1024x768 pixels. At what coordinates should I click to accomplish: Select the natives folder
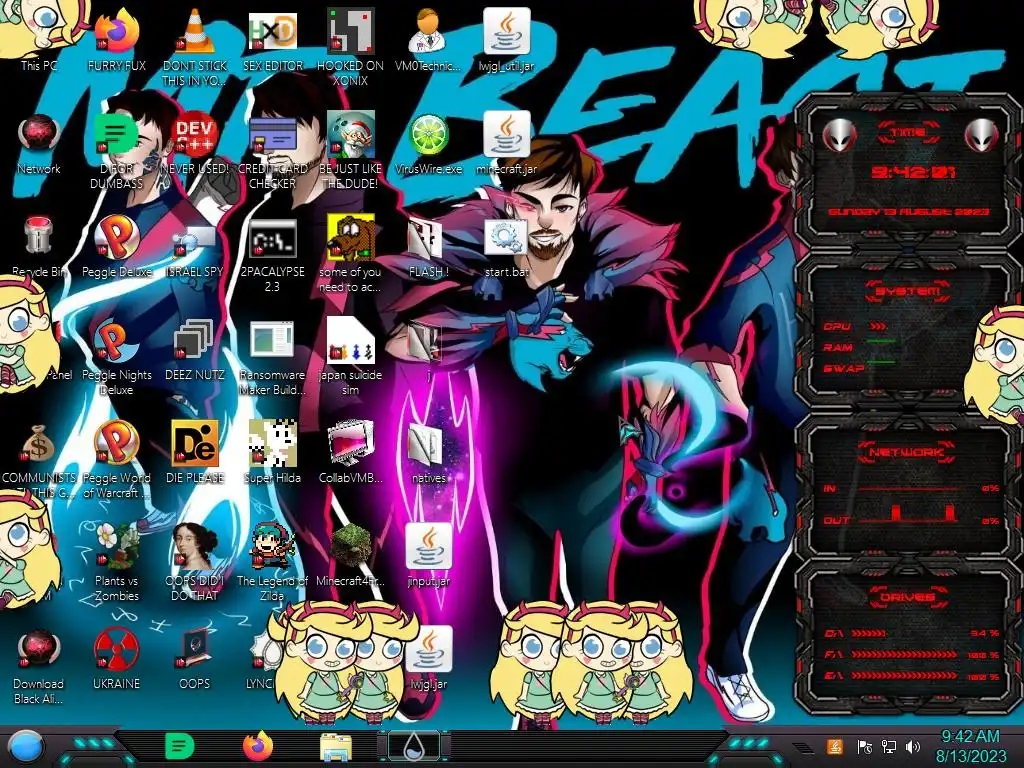coord(428,453)
